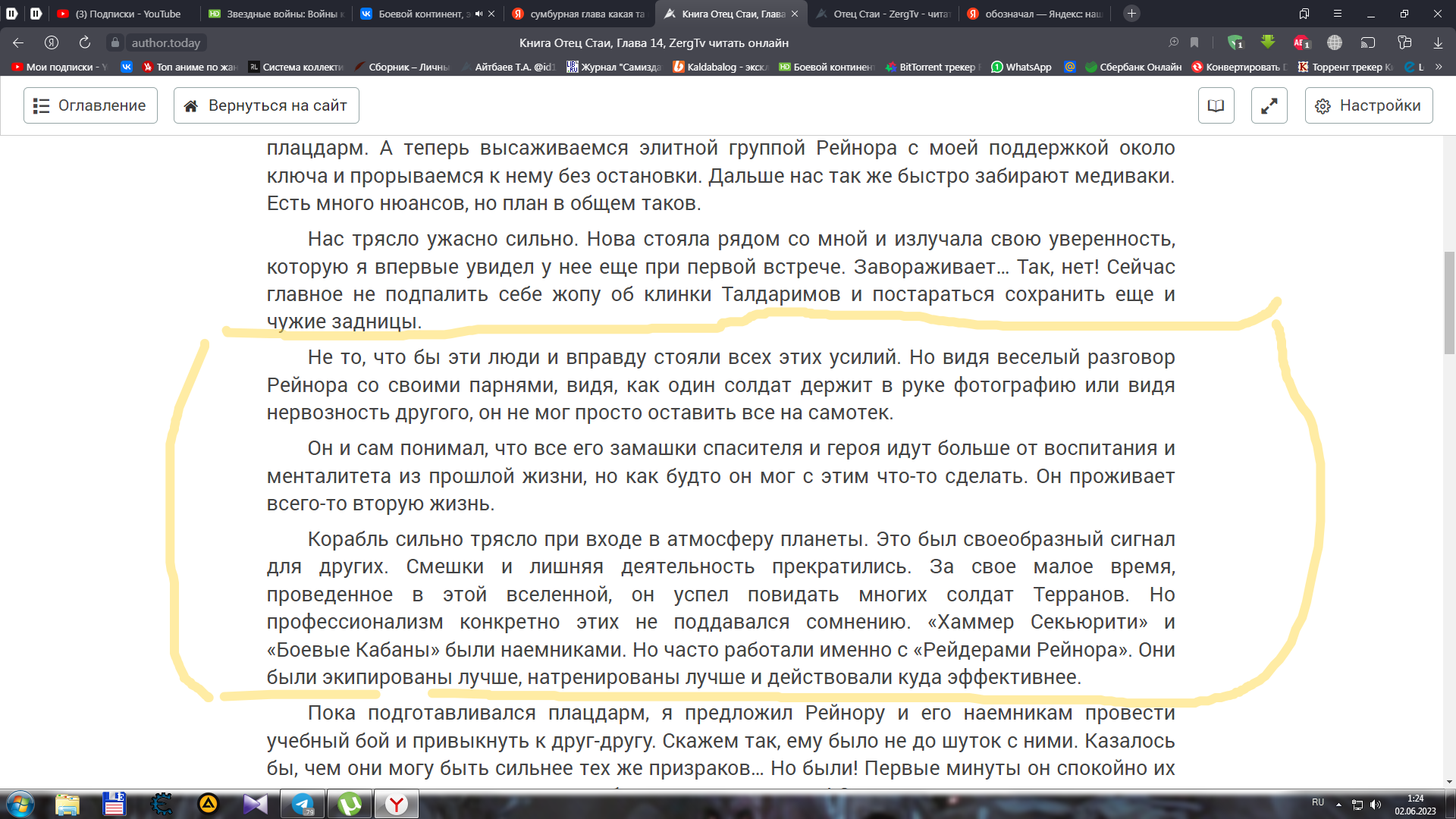This screenshot has height=819, width=1456.
Task: Open browser downloads arrow icon
Action: 1437,42
